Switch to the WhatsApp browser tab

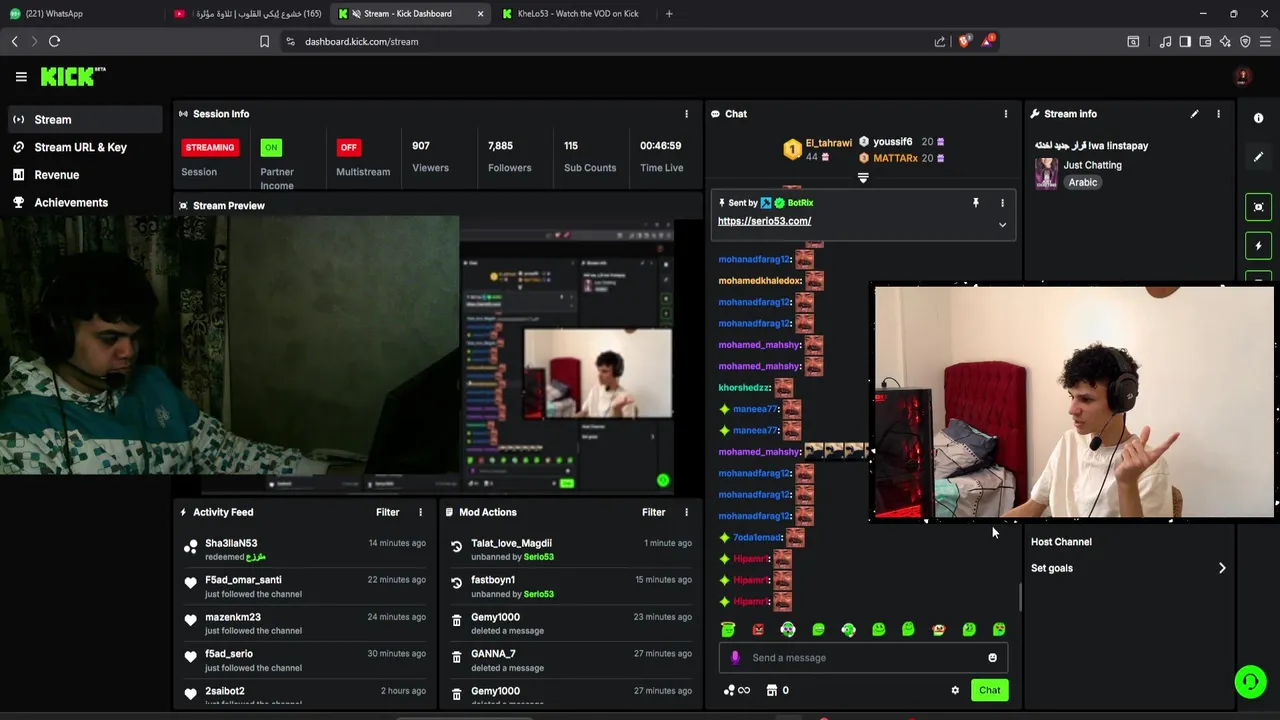point(82,14)
